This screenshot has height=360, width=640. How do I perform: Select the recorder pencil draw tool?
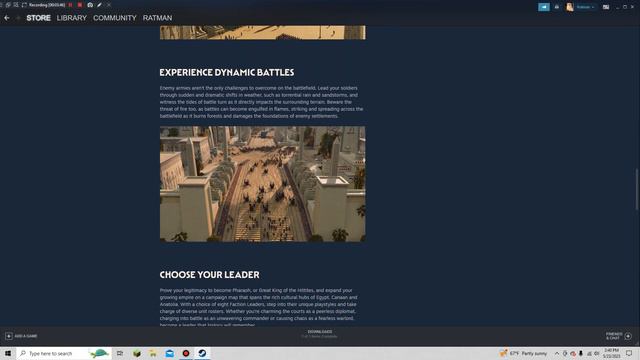tap(99, 5)
